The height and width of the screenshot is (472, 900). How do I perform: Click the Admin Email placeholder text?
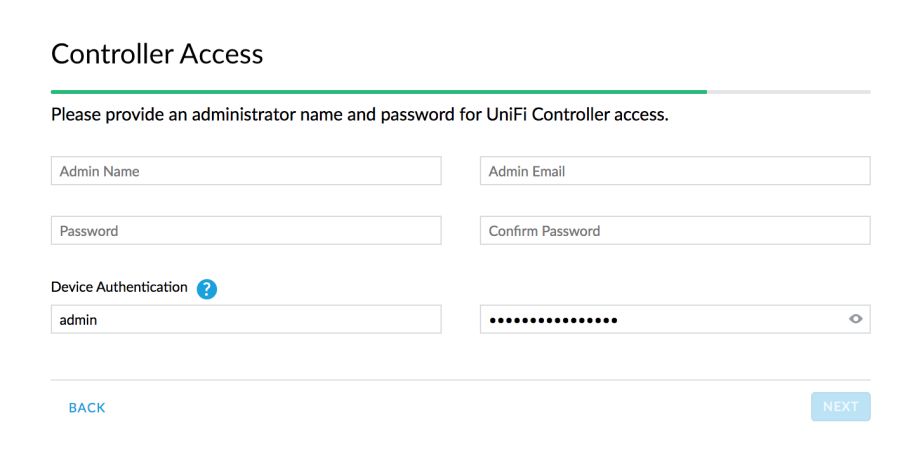pos(527,171)
